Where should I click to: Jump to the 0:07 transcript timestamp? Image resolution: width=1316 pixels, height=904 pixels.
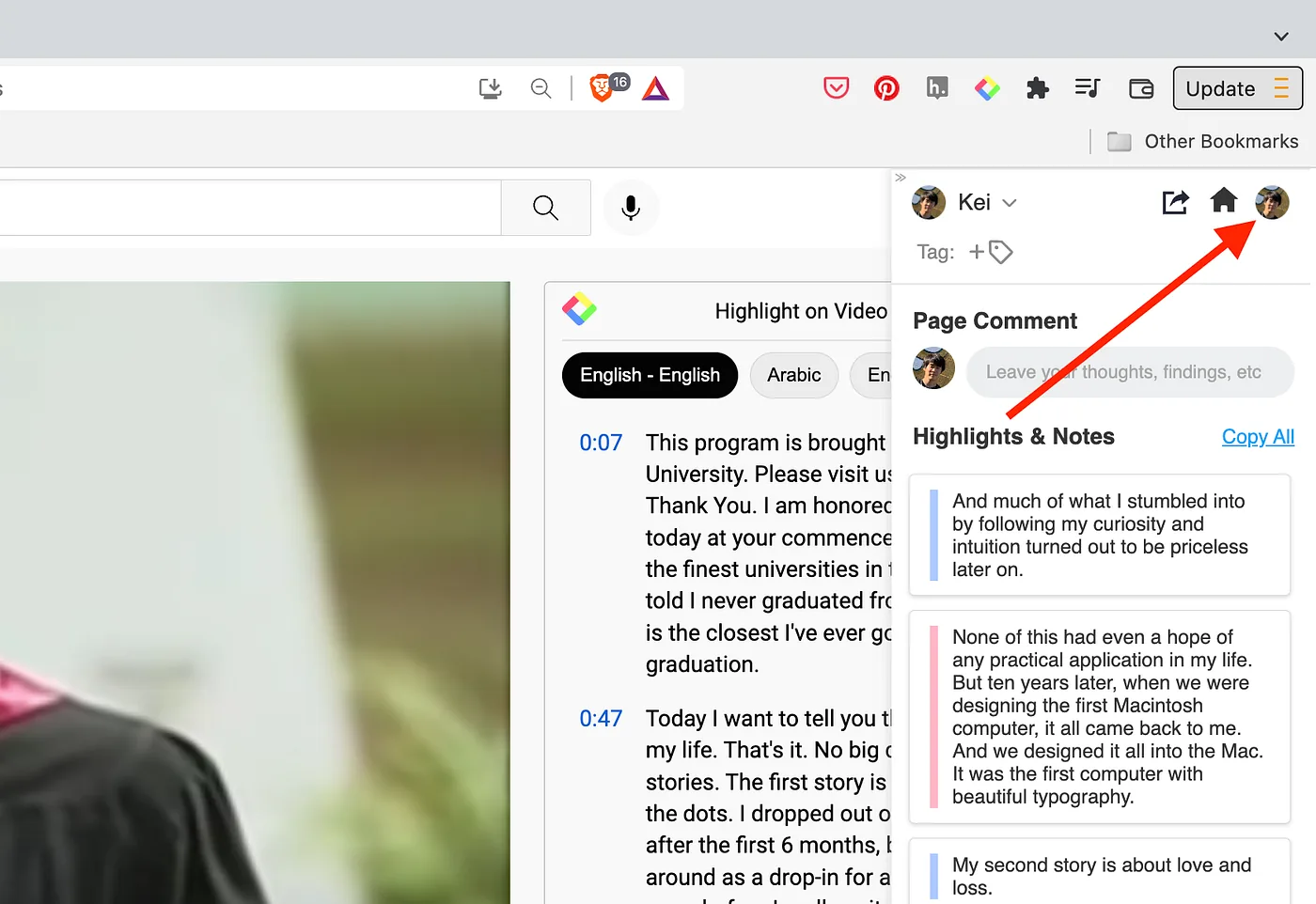pos(601,443)
